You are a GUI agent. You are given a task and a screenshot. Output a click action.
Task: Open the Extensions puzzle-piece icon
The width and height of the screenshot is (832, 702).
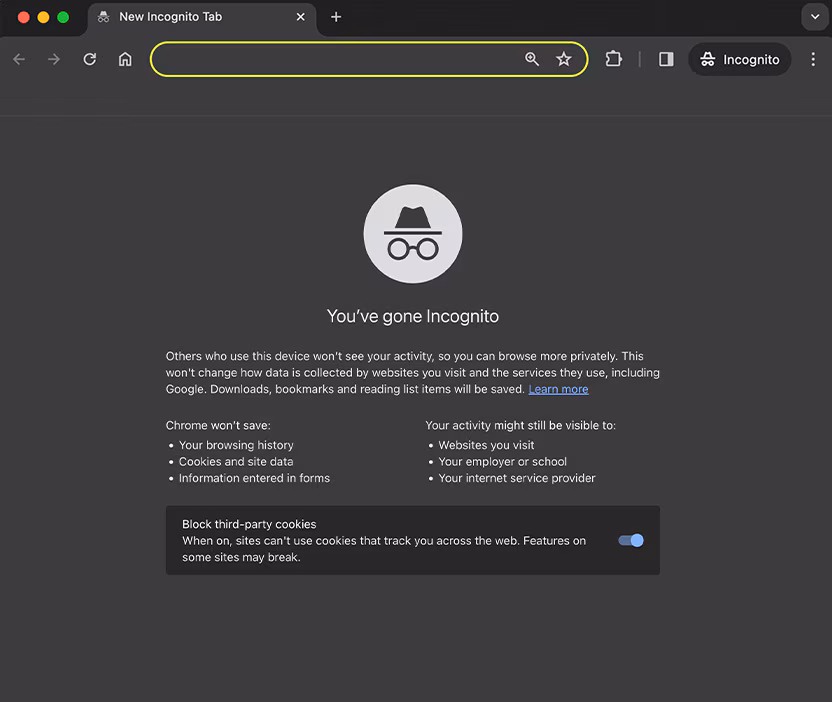(x=613, y=59)
